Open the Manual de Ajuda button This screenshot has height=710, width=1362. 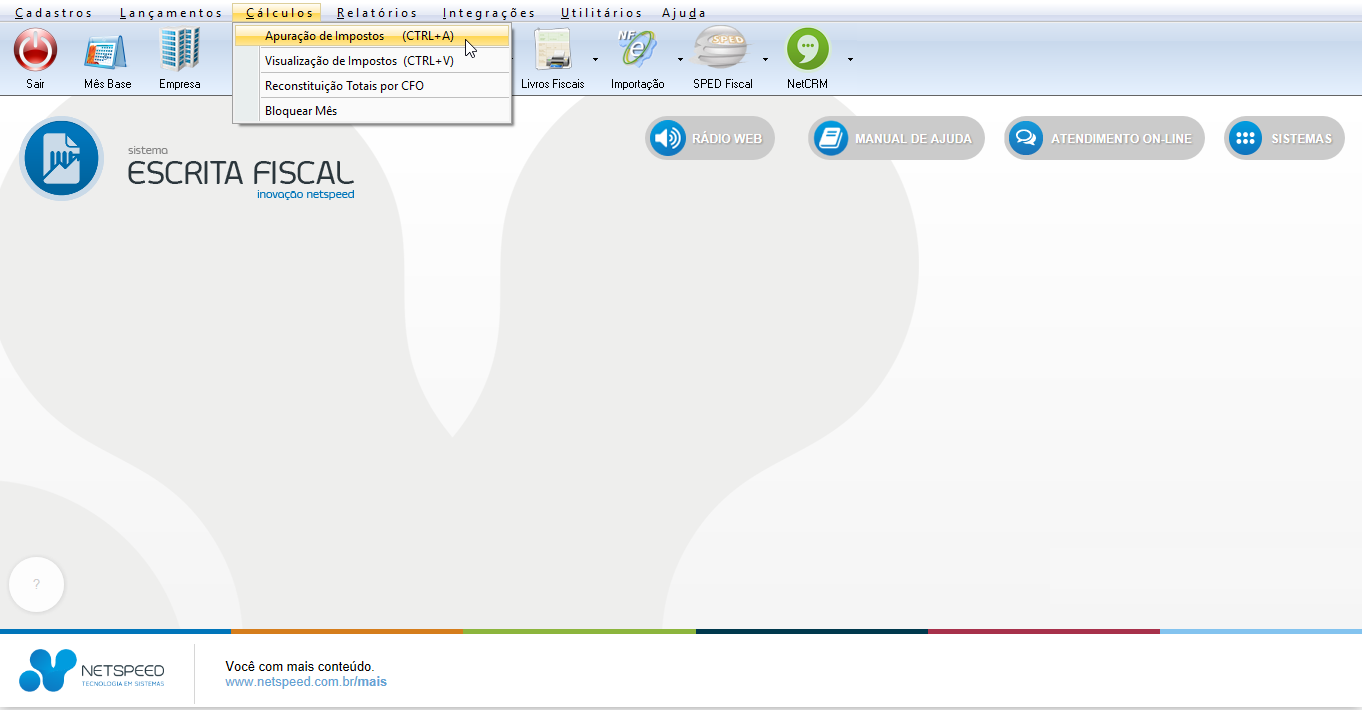[x=896, y=138]
